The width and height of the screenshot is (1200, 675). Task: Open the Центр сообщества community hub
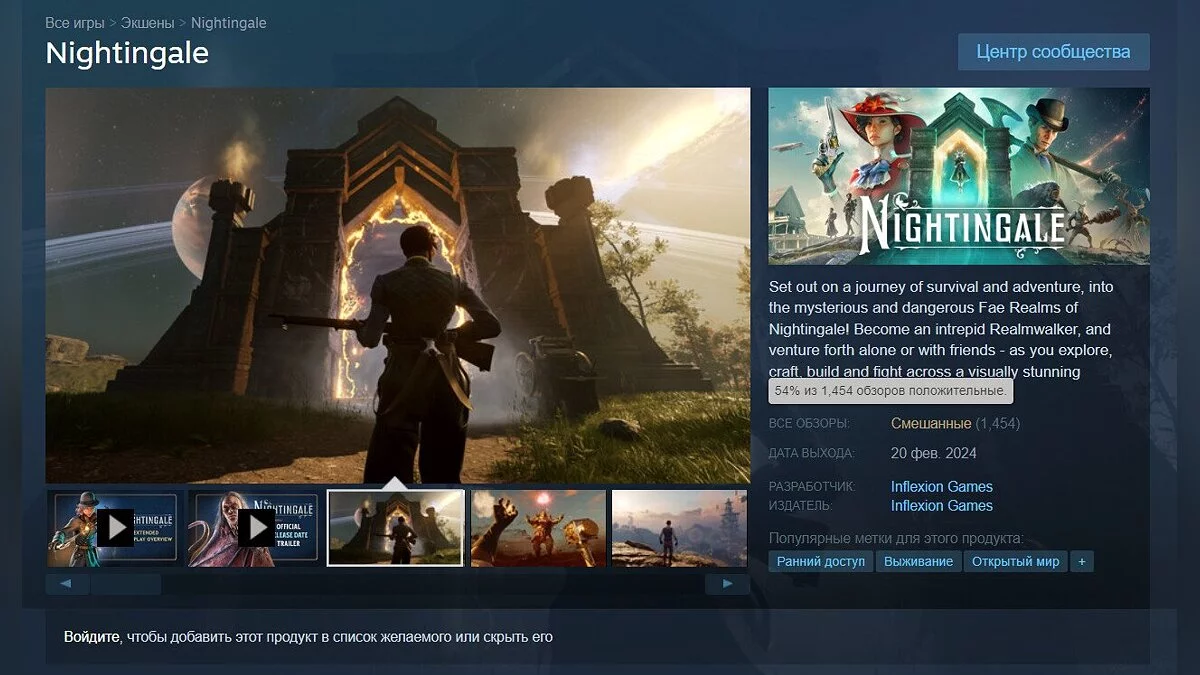1053,52
